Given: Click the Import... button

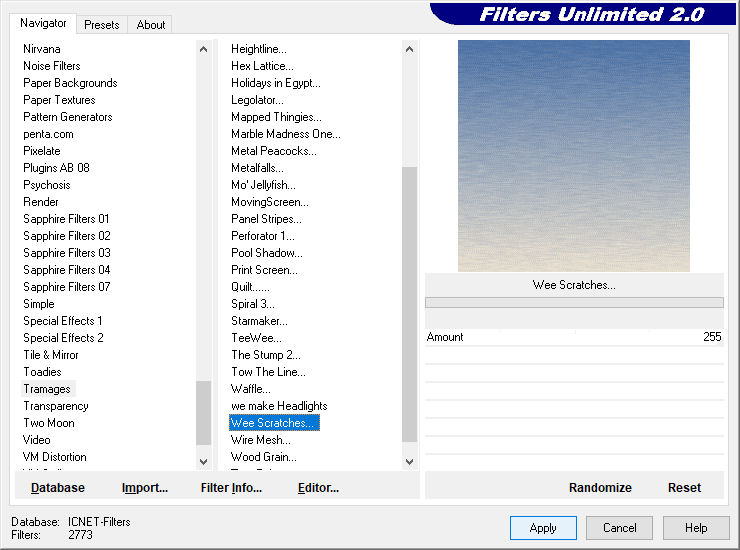Looking at the screenshot, I should (145, 488).
